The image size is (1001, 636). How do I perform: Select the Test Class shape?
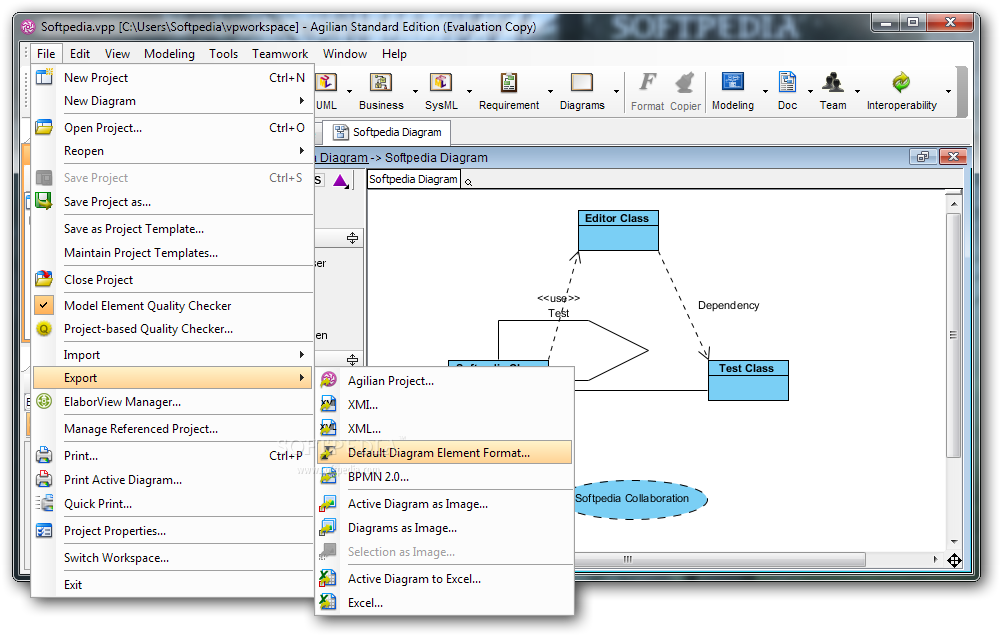[x=748, y=381]
